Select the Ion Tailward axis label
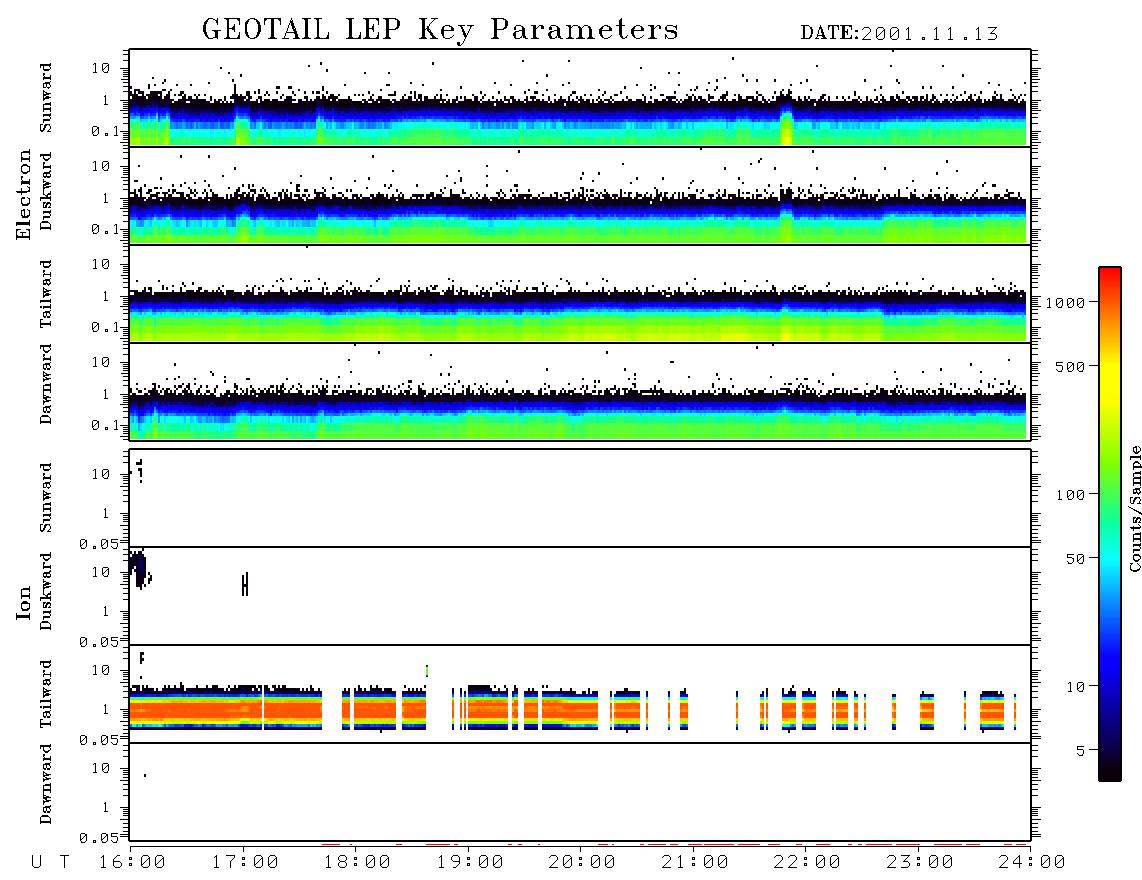This screenshot has width=1142, height=880. point(46,694)
